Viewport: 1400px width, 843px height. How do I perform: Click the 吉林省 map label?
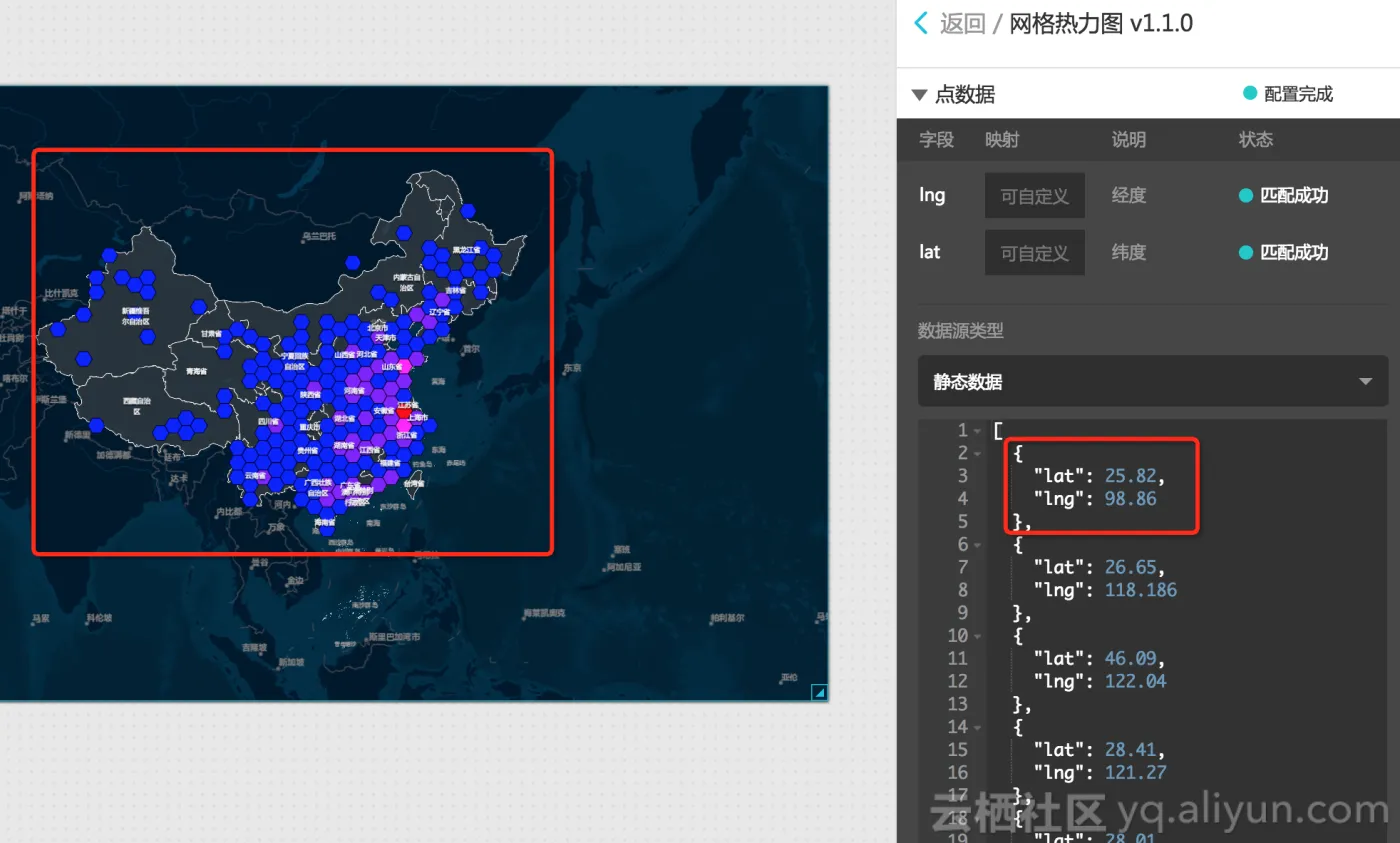click(x=454, y=291)
